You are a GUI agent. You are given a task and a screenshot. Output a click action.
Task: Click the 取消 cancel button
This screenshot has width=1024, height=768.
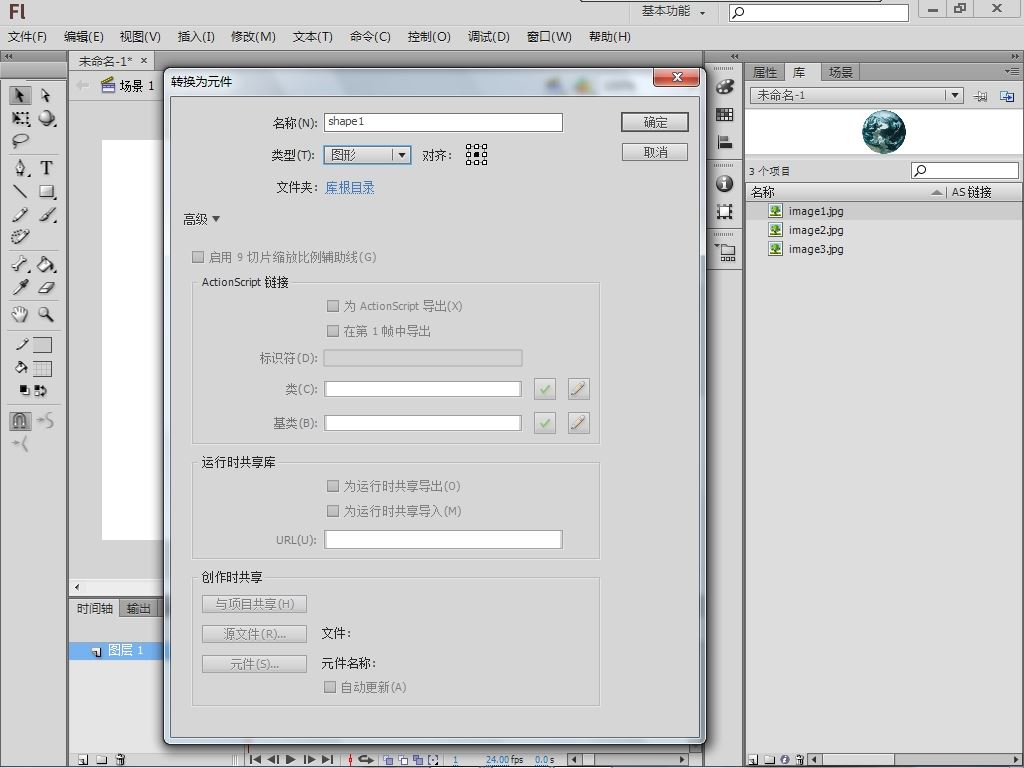click(654, 152)
